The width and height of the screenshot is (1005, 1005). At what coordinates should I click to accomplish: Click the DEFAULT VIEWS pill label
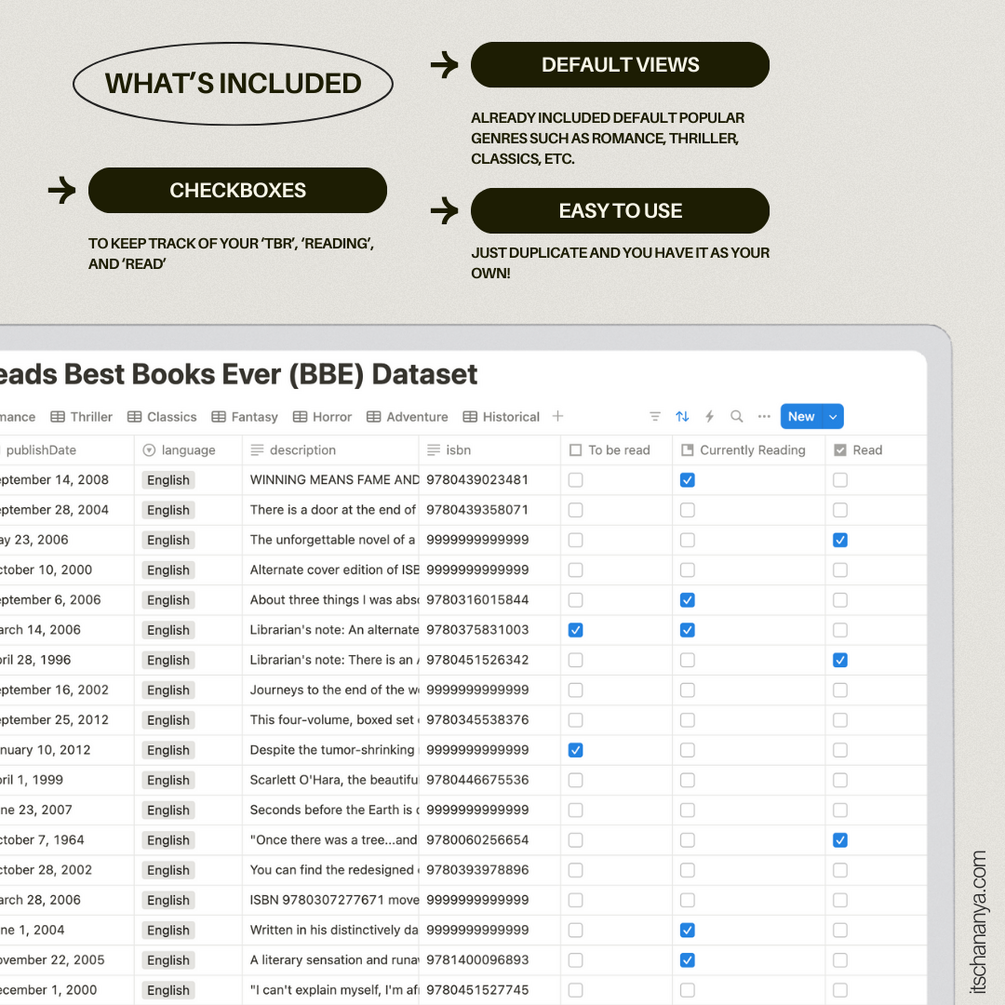(x=620, y=65)
